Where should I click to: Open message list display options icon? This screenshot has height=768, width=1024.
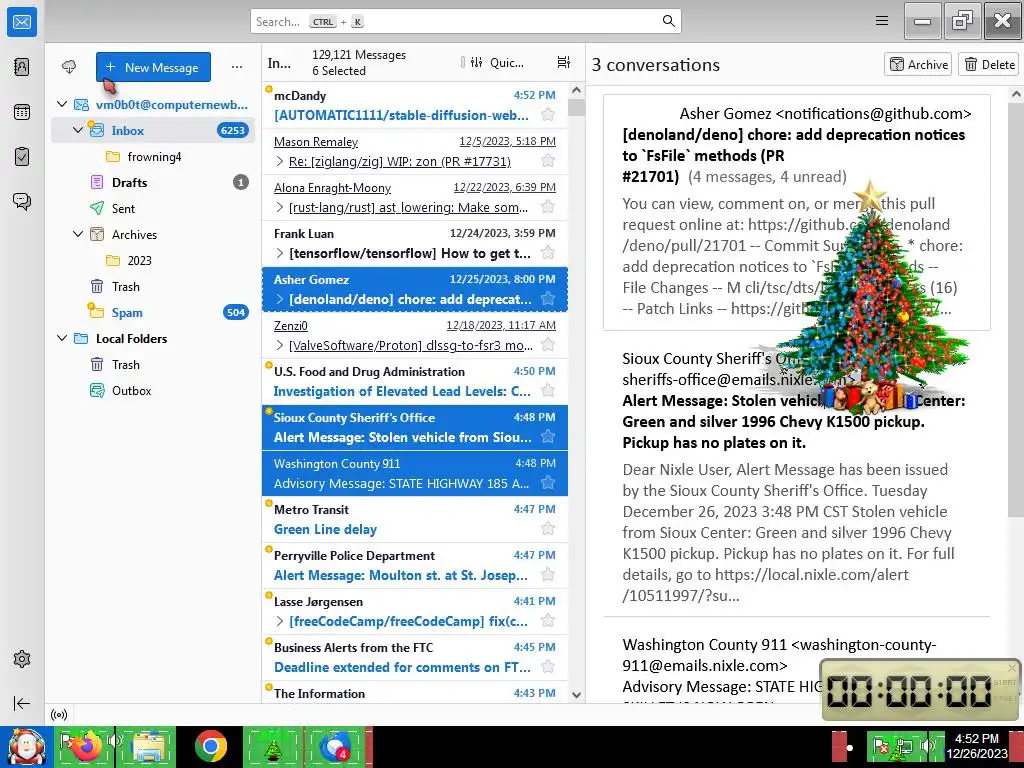(x=564, y=62)
